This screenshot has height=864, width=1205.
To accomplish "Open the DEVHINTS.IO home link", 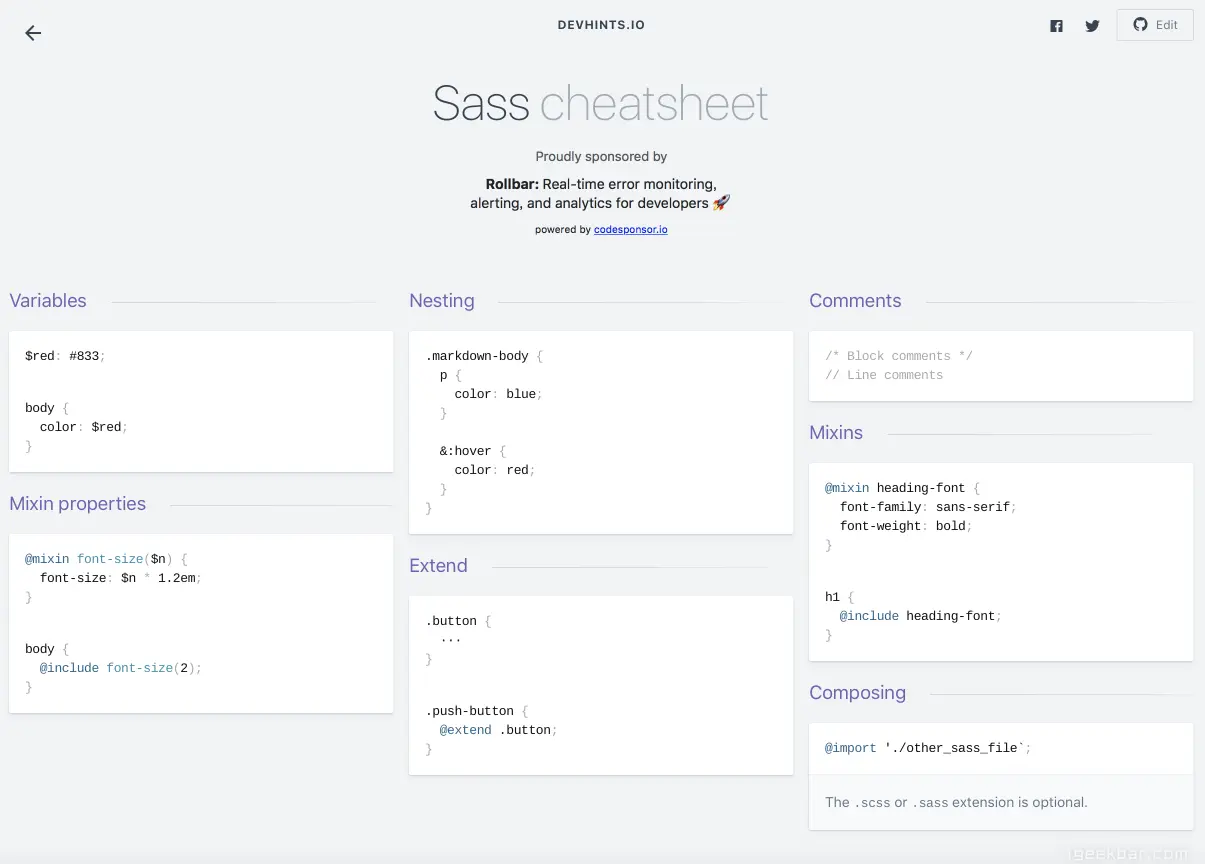I will point(601,25).
